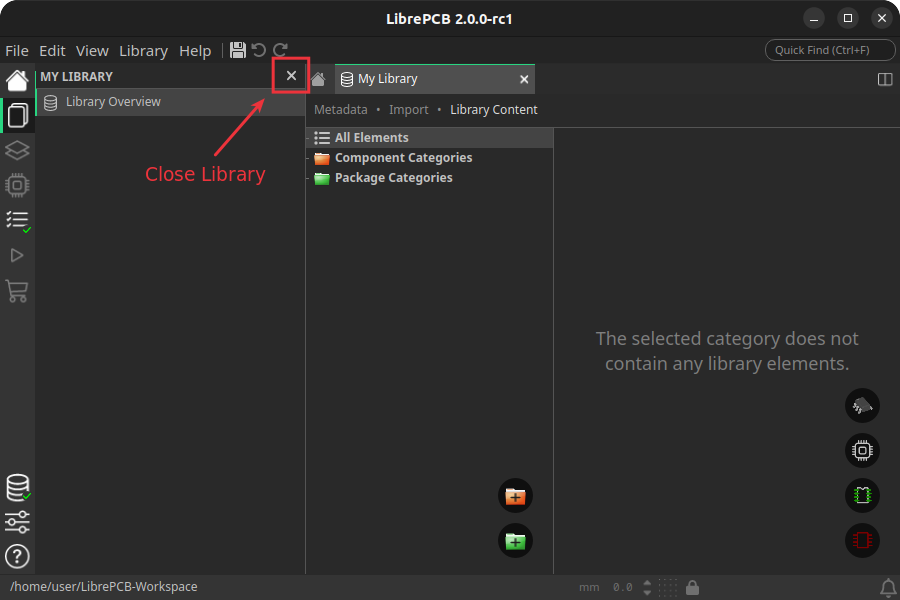Click the add package category green folder
Screen dimensions: 900x600
pyautogui.click(x=515, y=541)
